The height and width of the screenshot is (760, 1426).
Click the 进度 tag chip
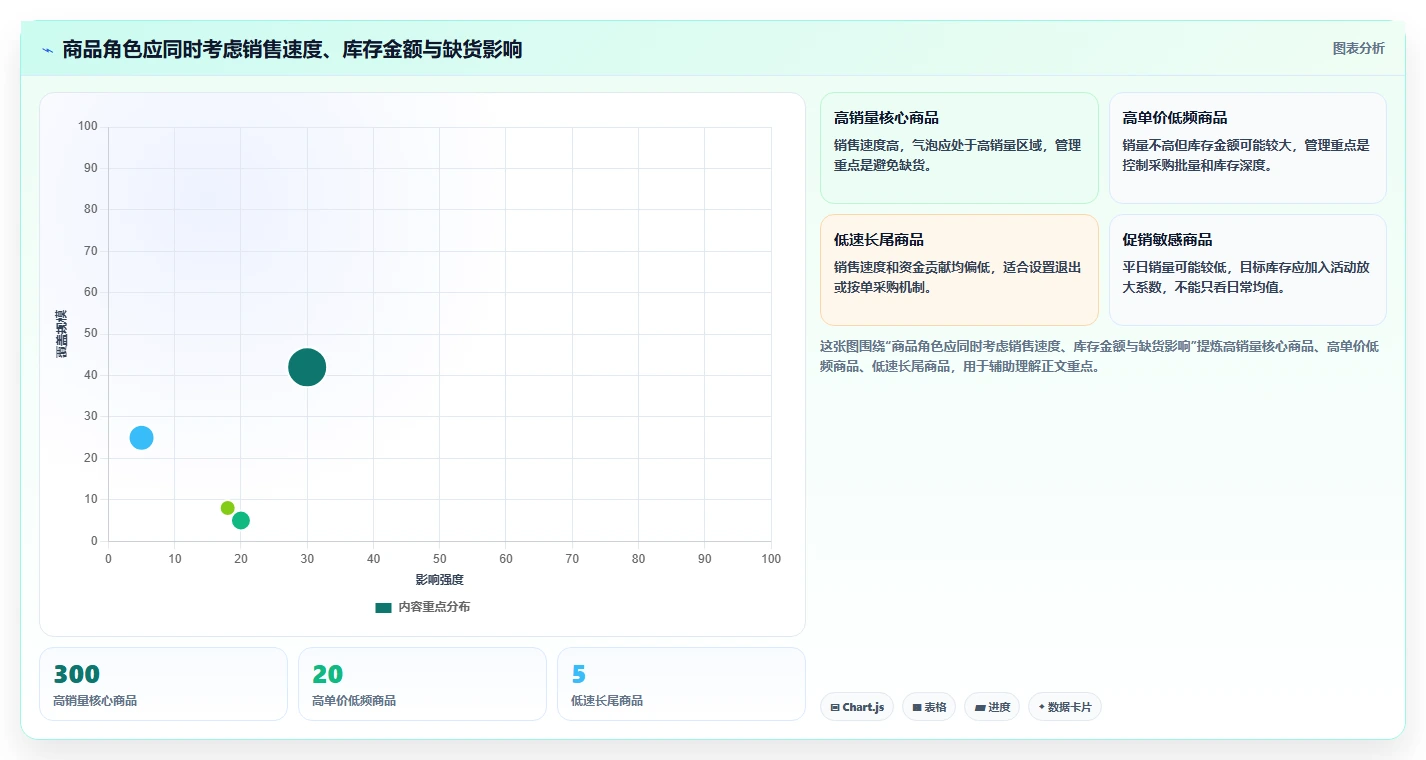pos(992,707)
